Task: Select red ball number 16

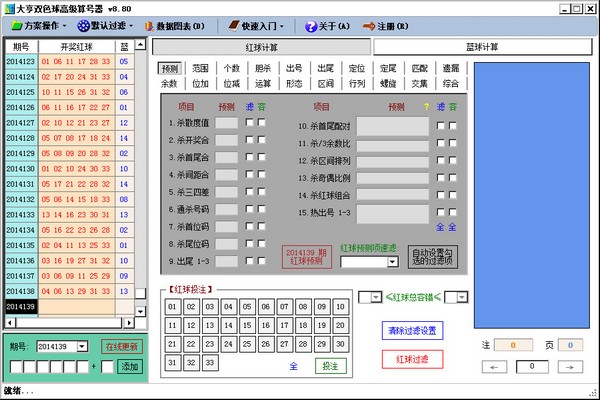Action: tap(266, 325)
